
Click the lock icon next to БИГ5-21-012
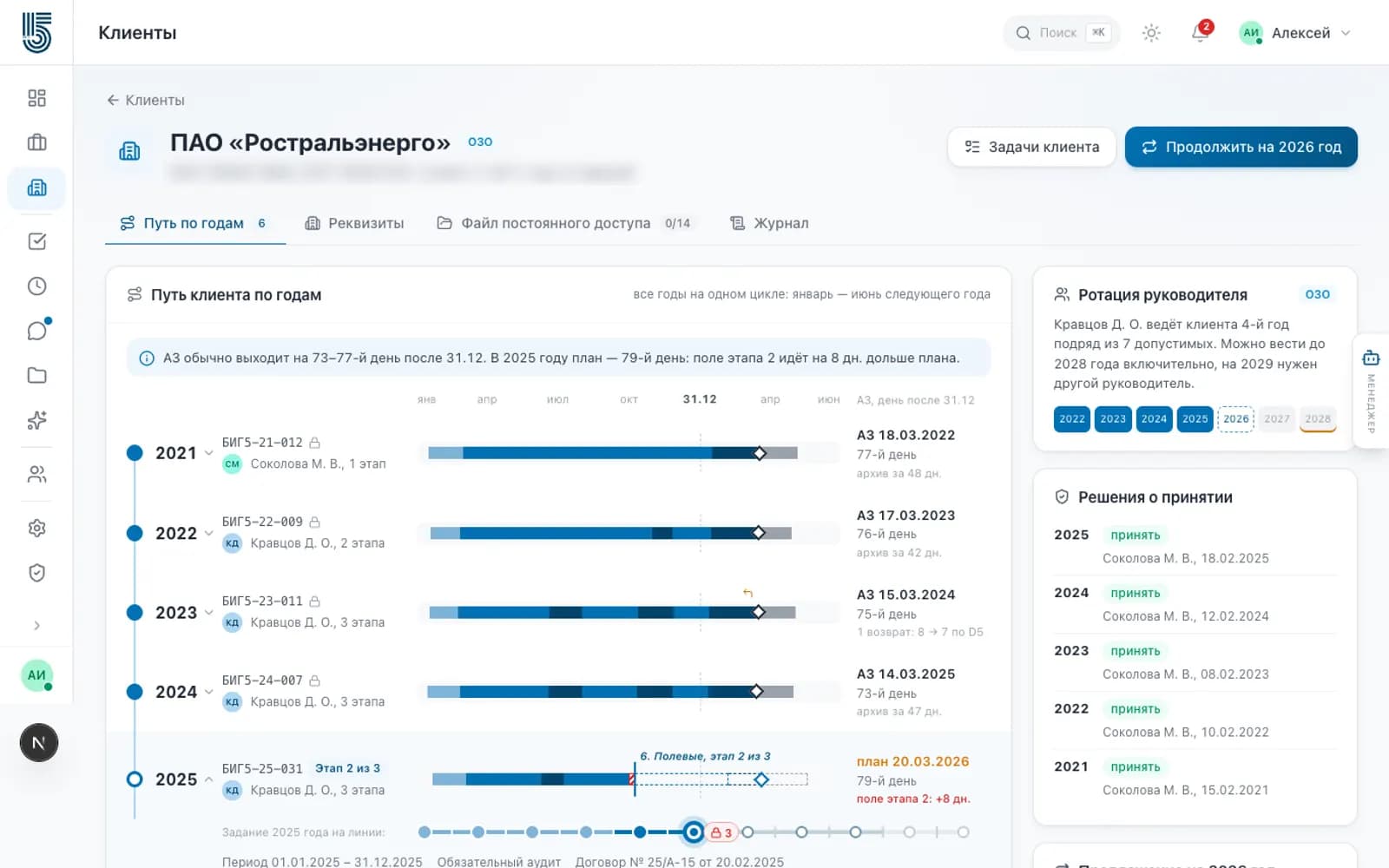315,443
